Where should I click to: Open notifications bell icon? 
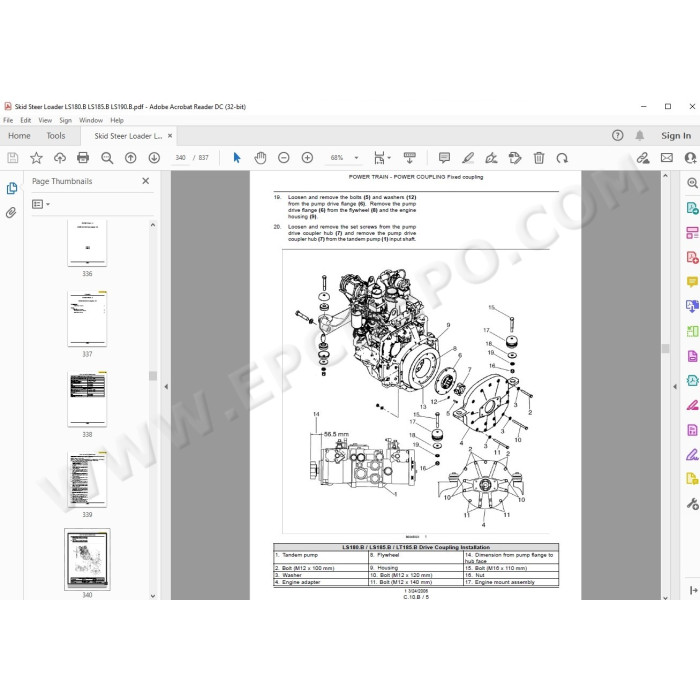pyautogui.click(x=640, y=135)
